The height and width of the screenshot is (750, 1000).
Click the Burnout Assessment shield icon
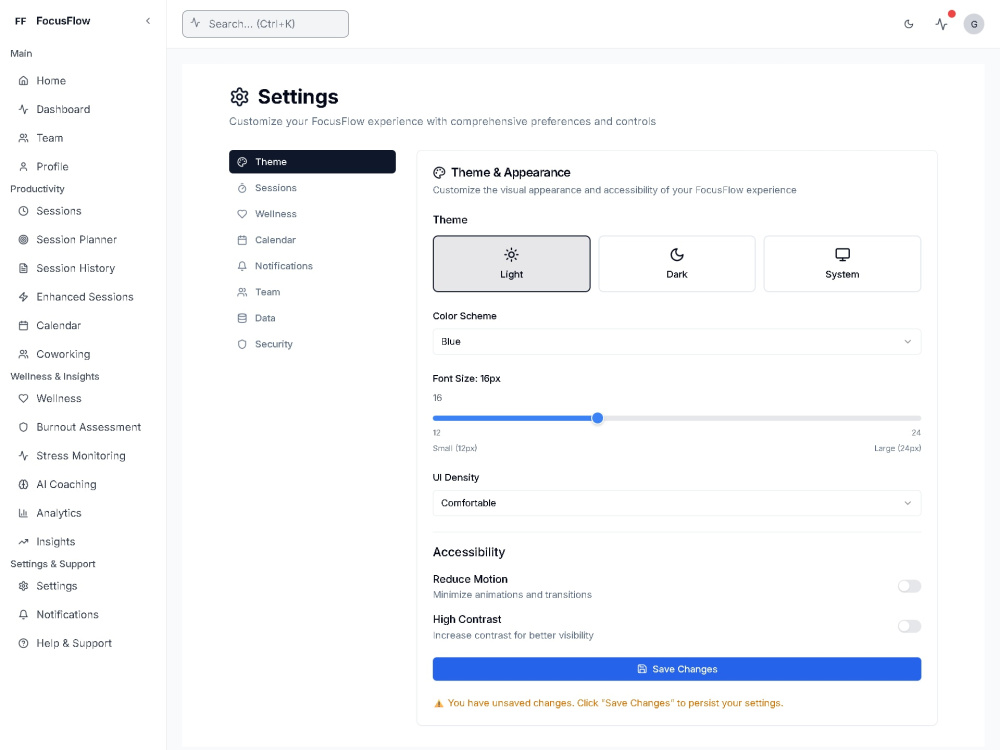[24, 427]
